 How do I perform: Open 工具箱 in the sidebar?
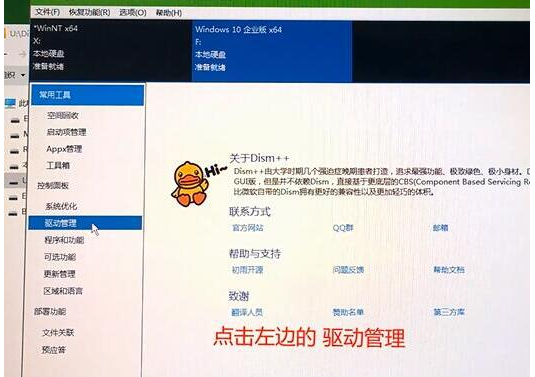pyautogui.click(x=58, y=165)
